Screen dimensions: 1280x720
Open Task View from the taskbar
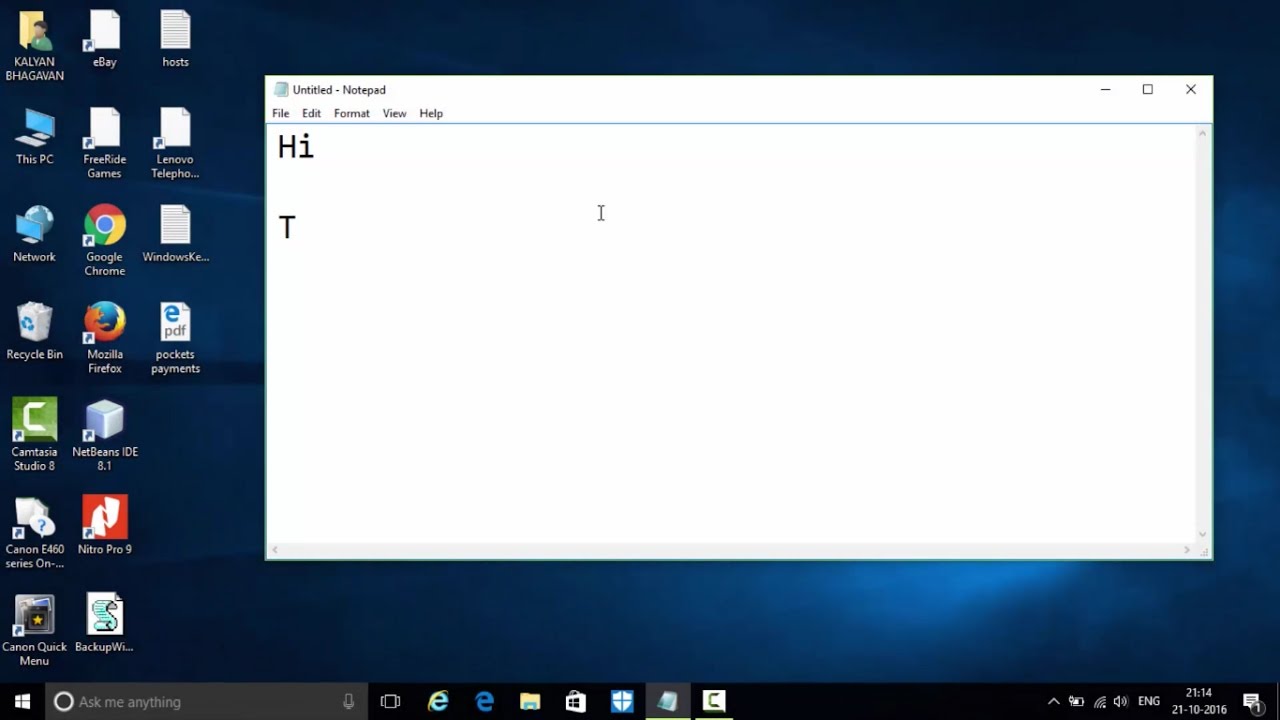point(391,701)
